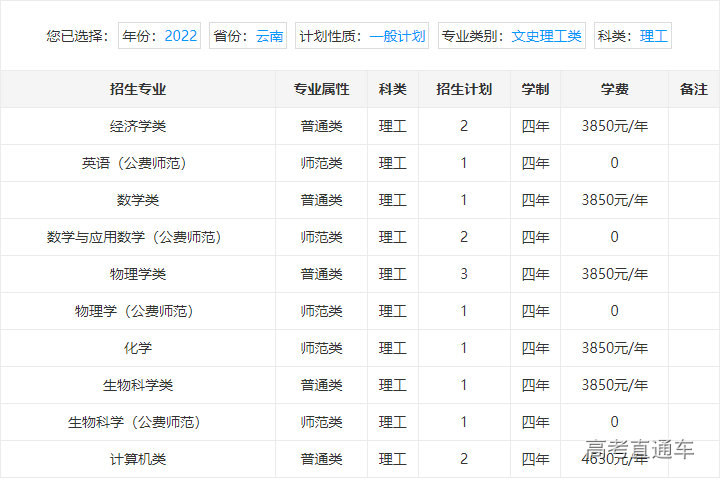
Task: Click the 招生计划 column header
Action: point(464,89)
